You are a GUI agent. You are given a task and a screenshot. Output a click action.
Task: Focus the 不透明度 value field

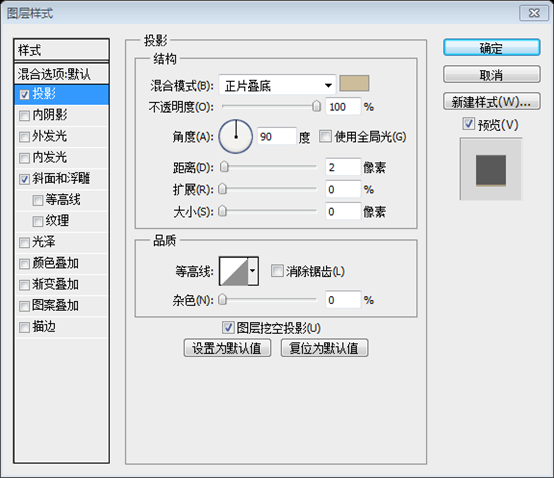coord(343,106)
